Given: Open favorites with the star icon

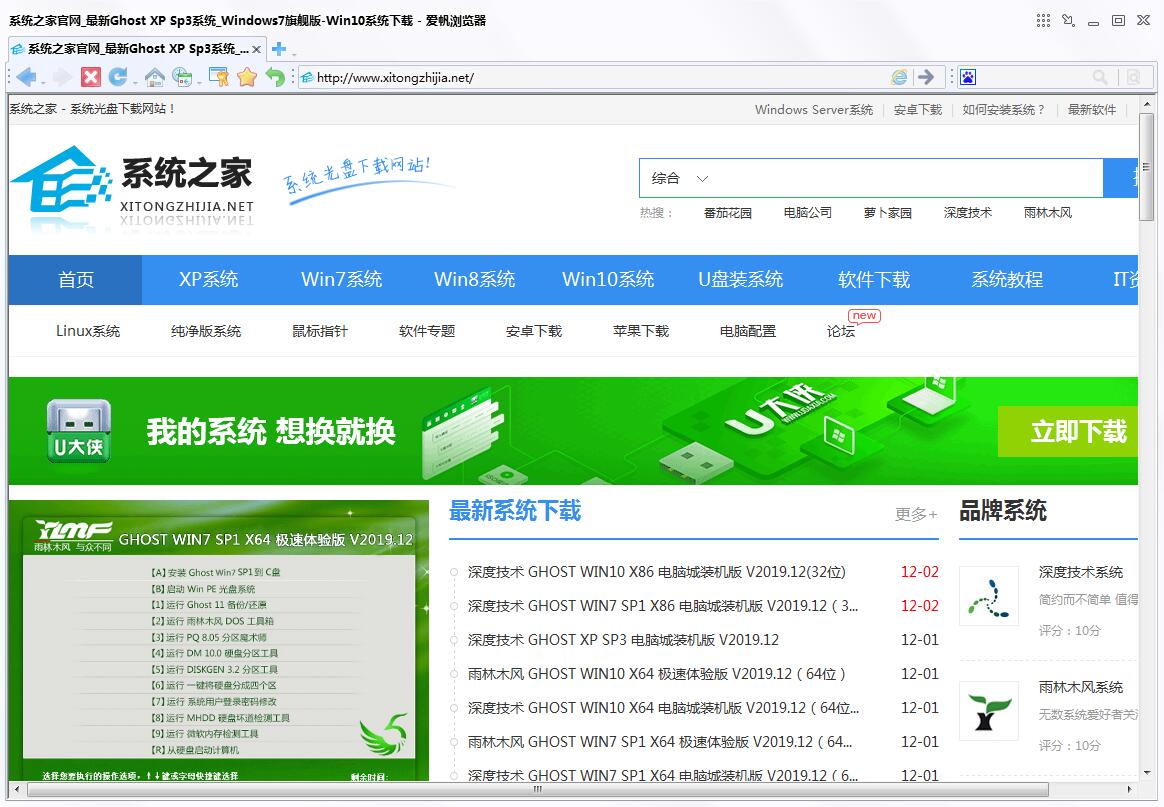Looking at the screenshot, I should click(247, 77).
